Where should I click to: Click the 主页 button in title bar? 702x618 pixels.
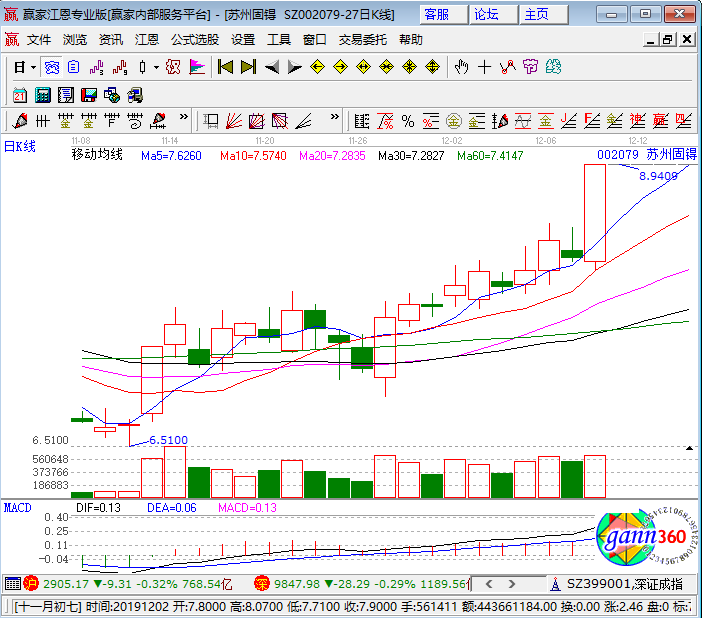click(543, 14)
